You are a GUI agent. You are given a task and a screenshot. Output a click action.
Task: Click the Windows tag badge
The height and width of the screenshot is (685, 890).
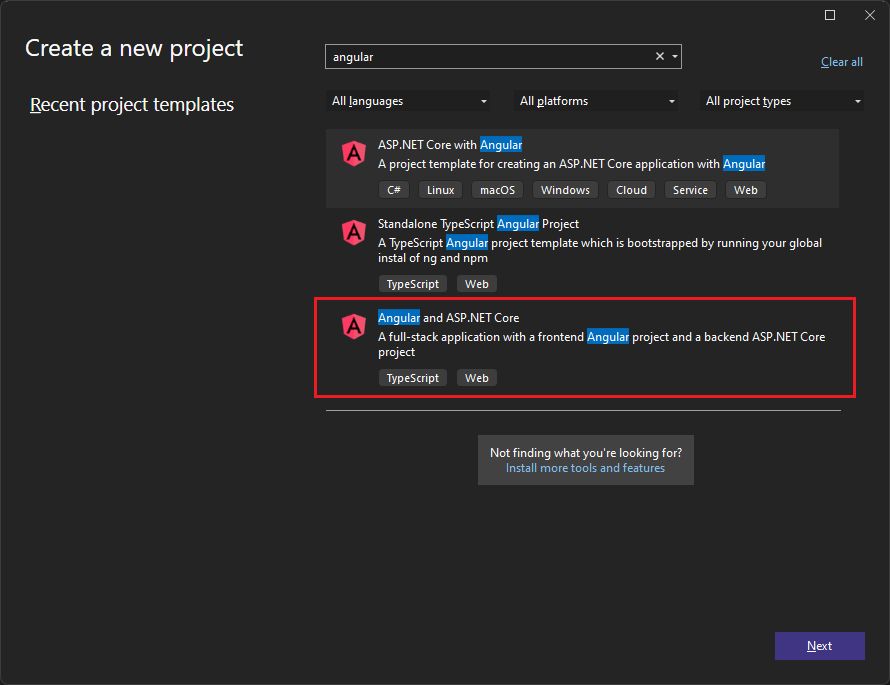coord(564,189)
